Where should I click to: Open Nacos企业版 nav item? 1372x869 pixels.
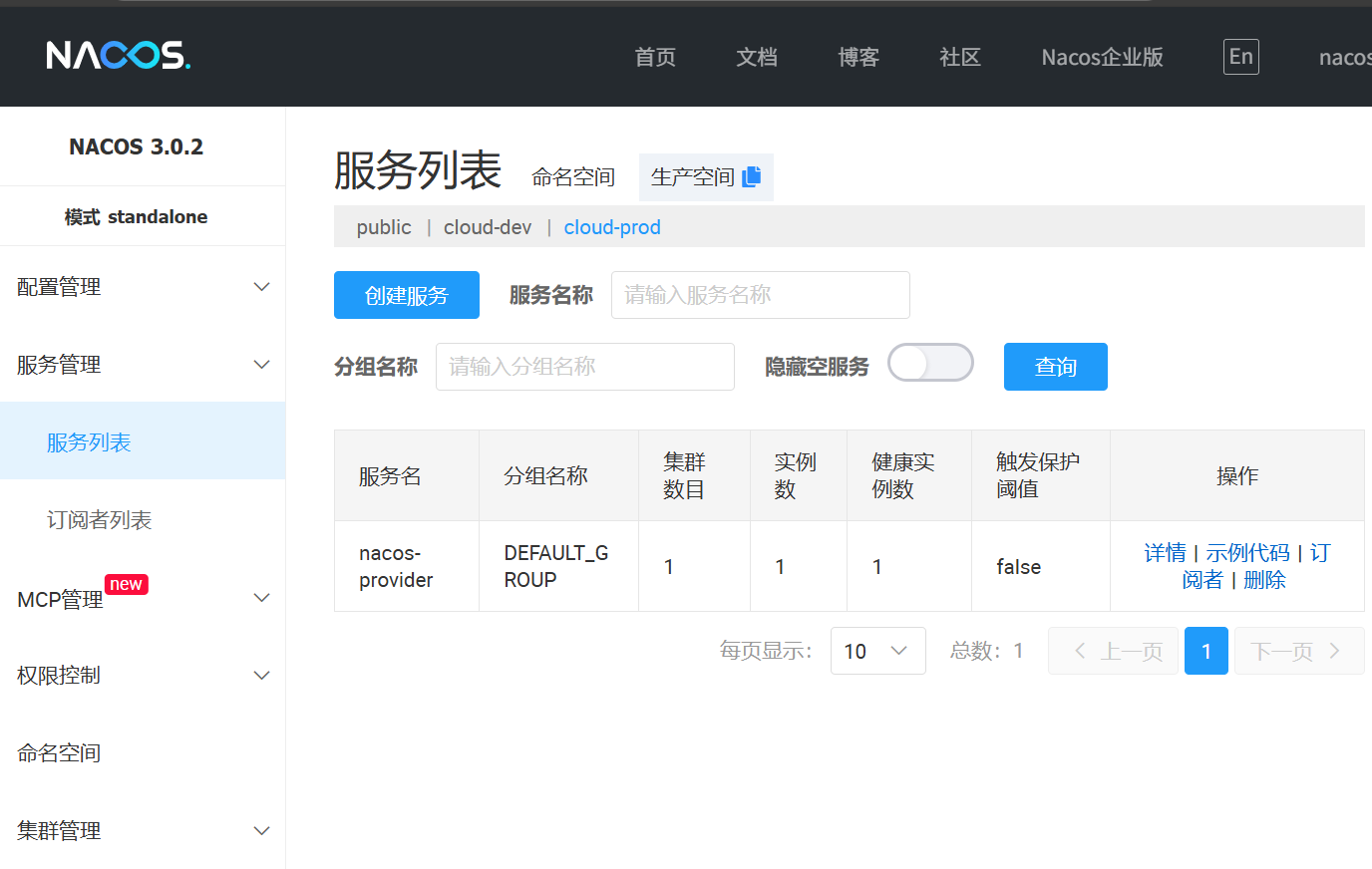coord(1103,57)
